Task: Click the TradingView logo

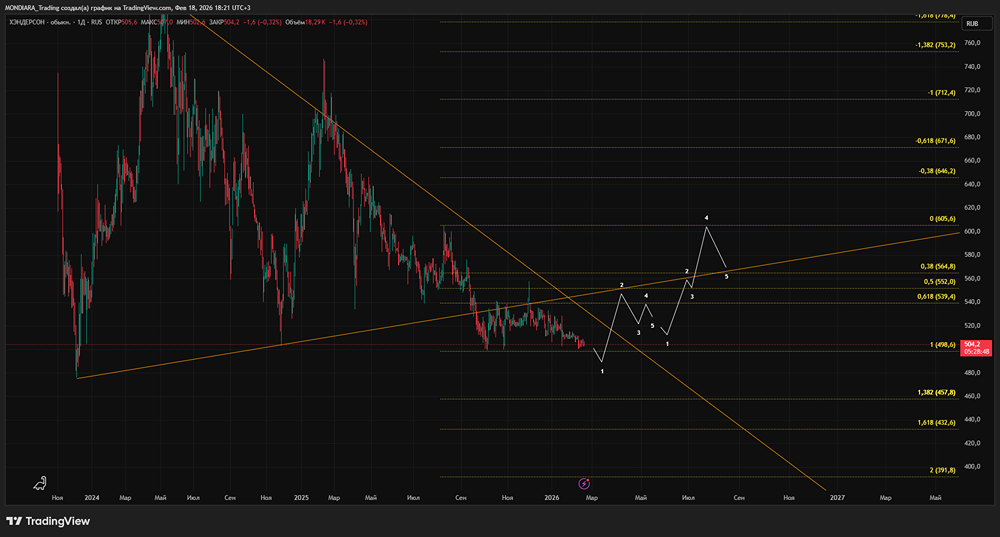Action: point(48,521)
